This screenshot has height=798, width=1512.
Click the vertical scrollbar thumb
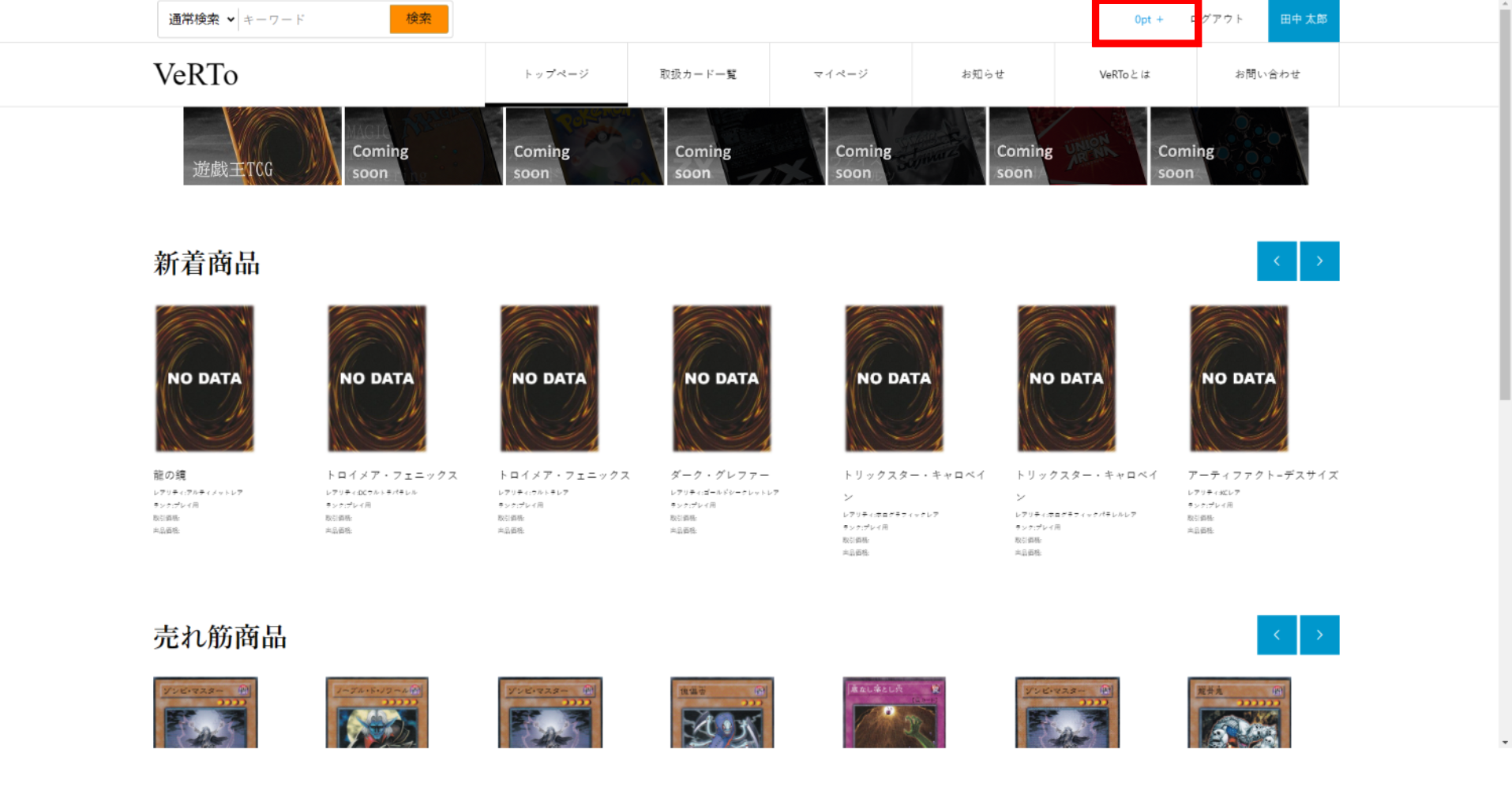pyautogui.click(x=1505, y=205)
